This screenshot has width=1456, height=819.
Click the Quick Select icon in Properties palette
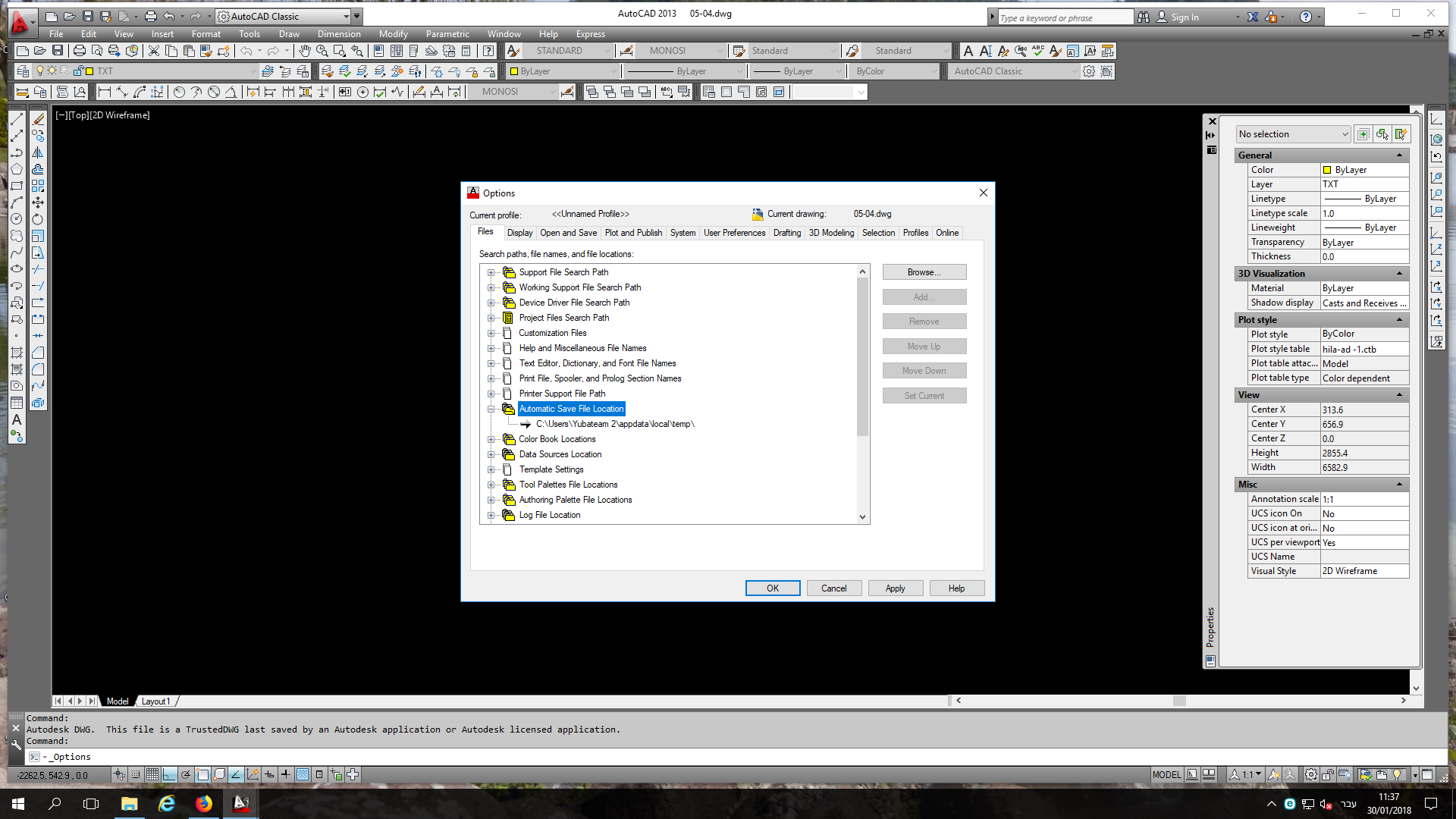click(x=1401, y=134)
